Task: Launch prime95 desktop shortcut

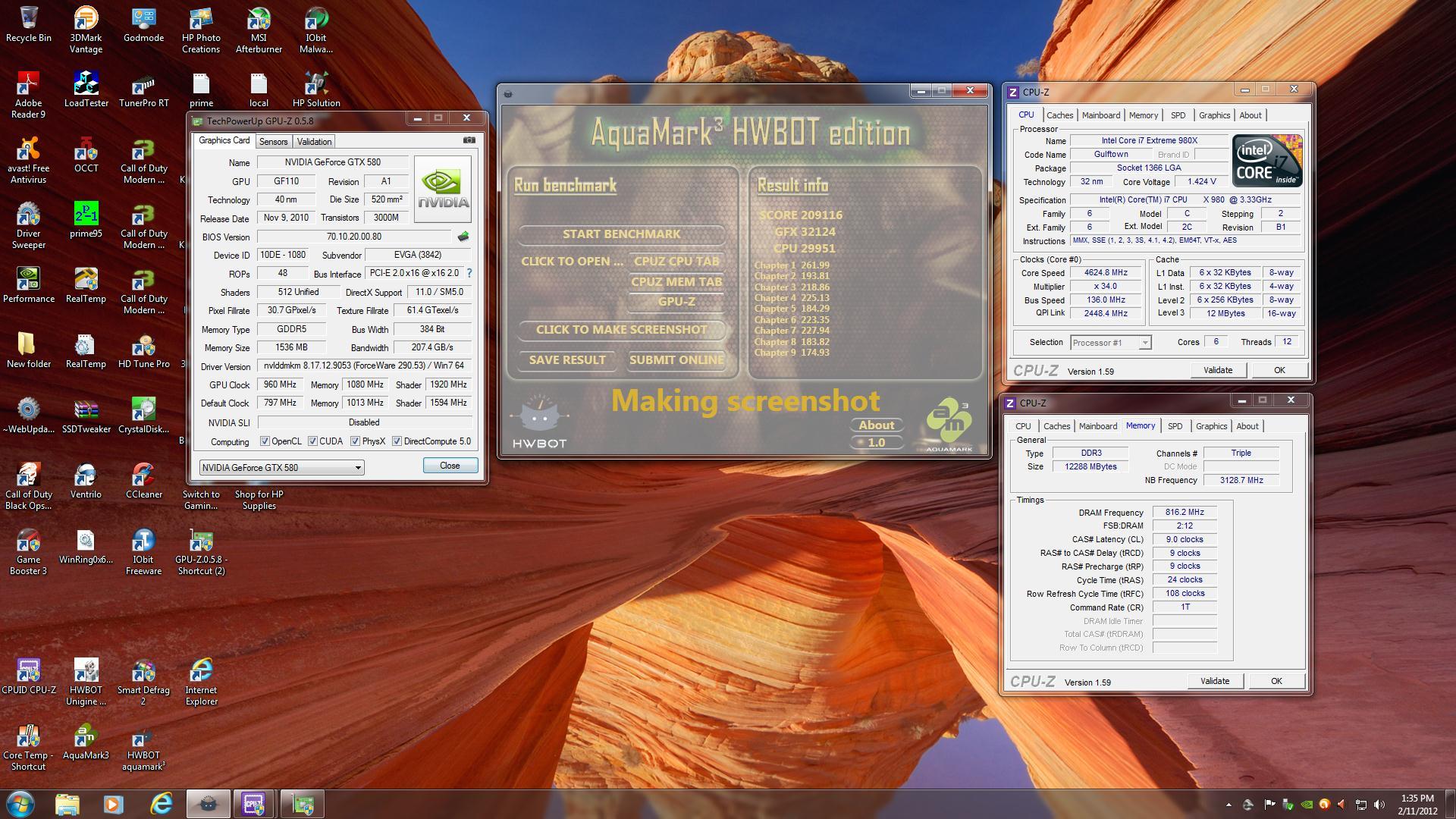Action: tap(86, 220)
